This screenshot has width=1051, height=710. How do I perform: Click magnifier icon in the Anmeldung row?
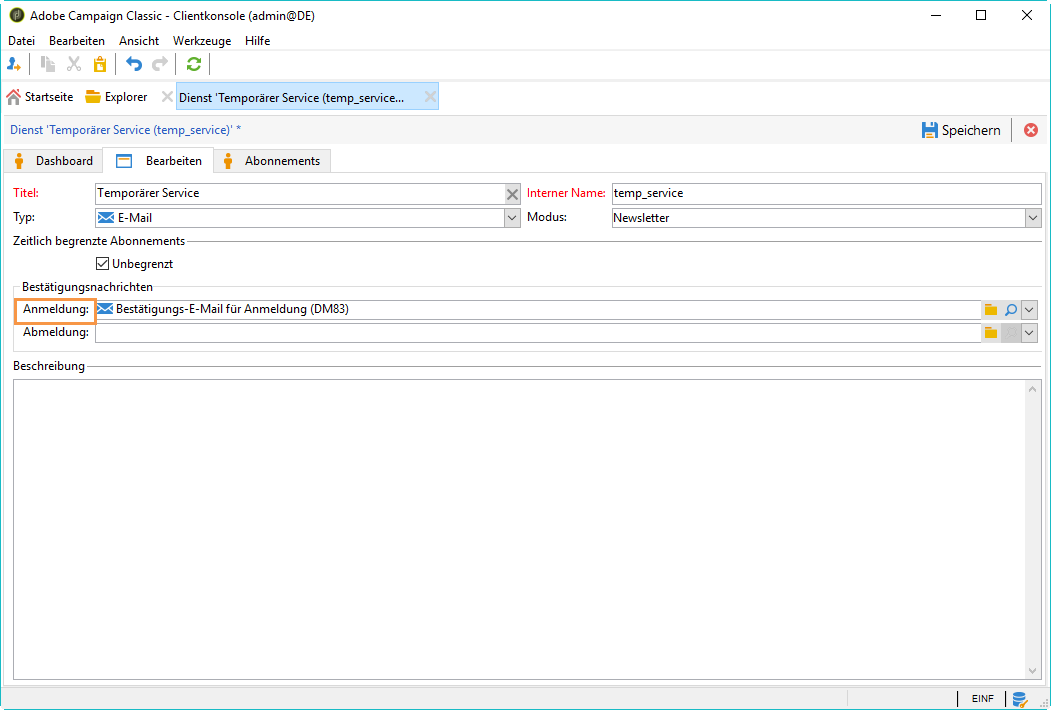tap(1011, 310)
